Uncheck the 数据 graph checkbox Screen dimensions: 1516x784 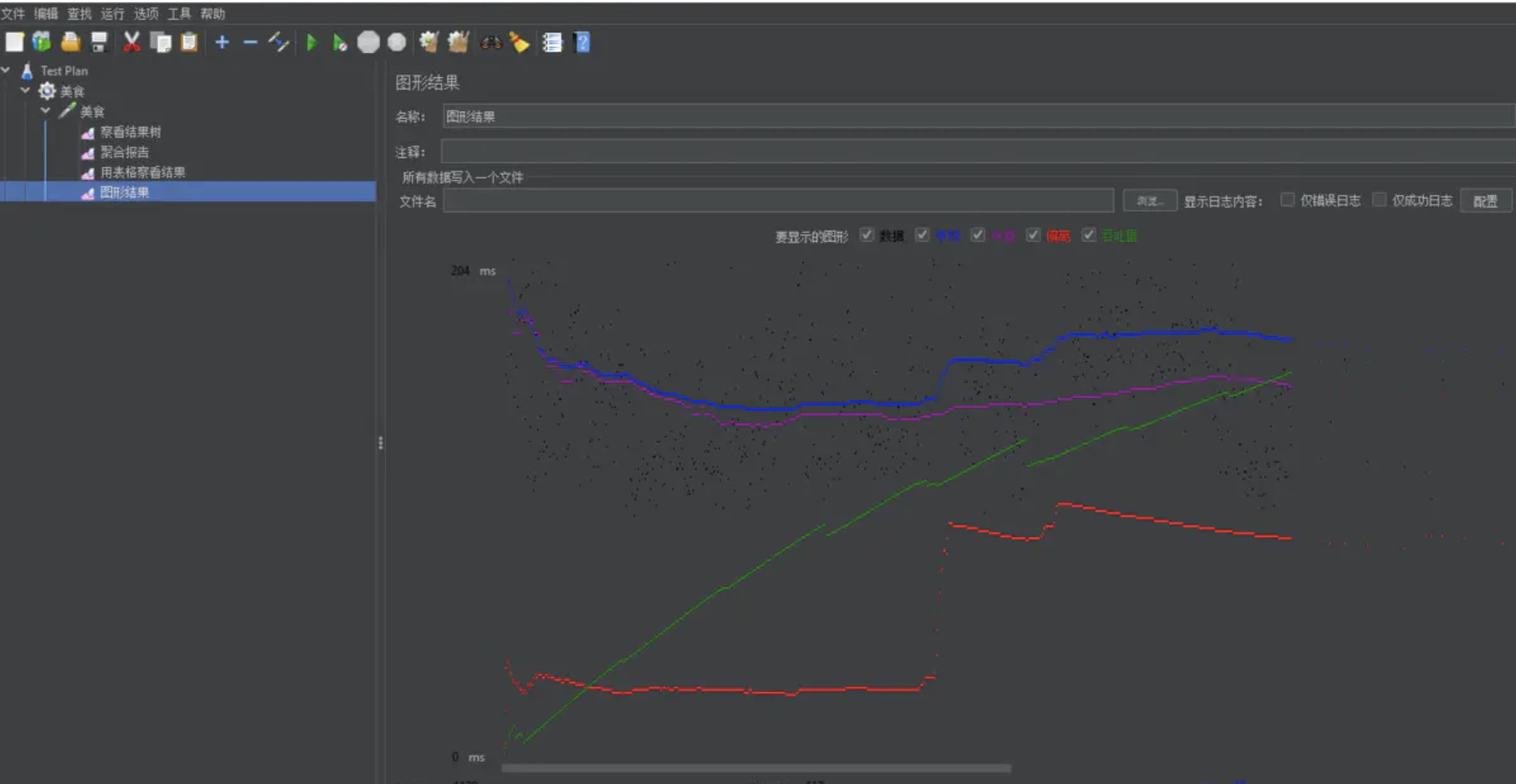pos(866,235)
